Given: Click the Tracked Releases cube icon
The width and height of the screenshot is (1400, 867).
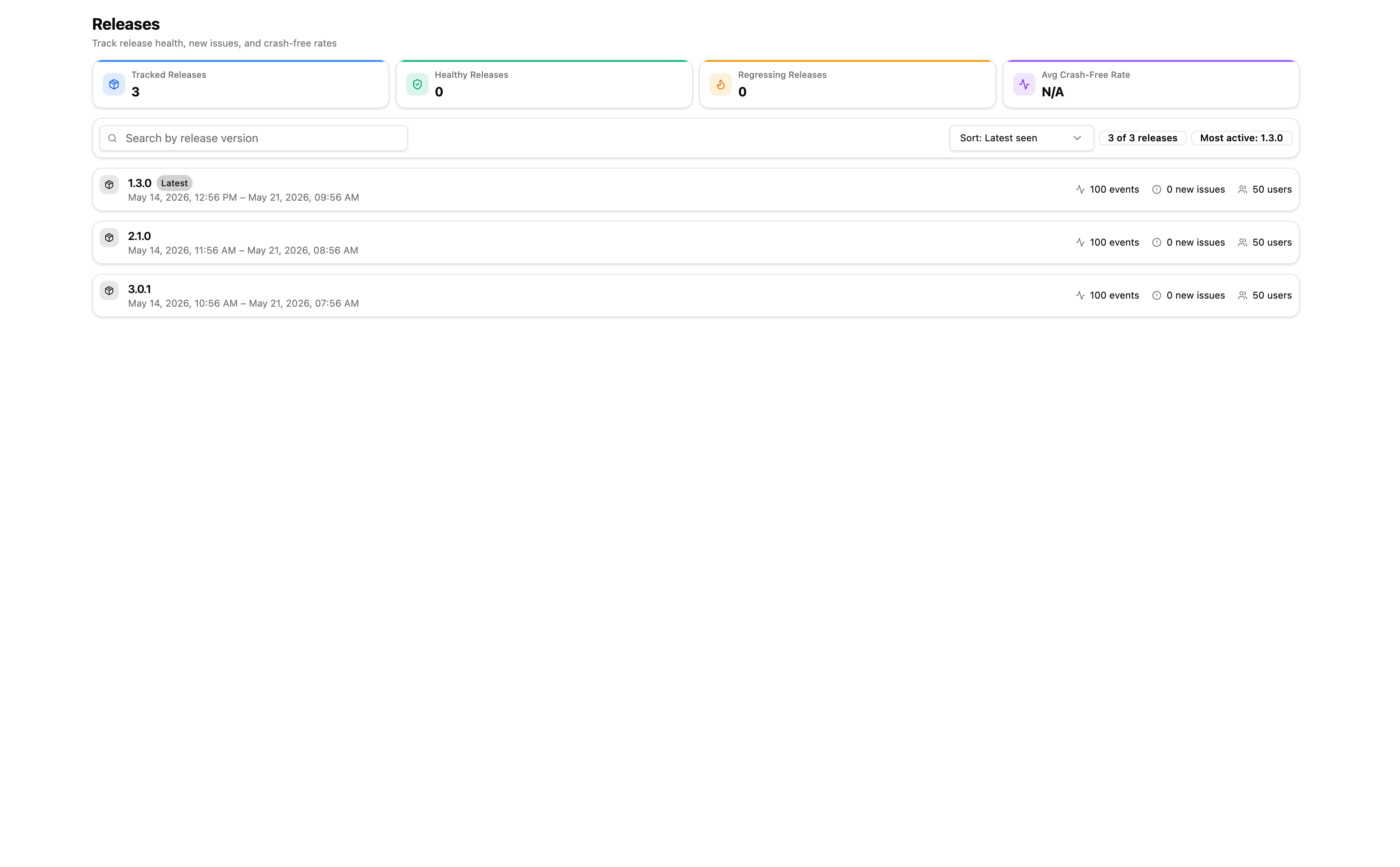Looking at the screenshot, I should coord(114,84).
